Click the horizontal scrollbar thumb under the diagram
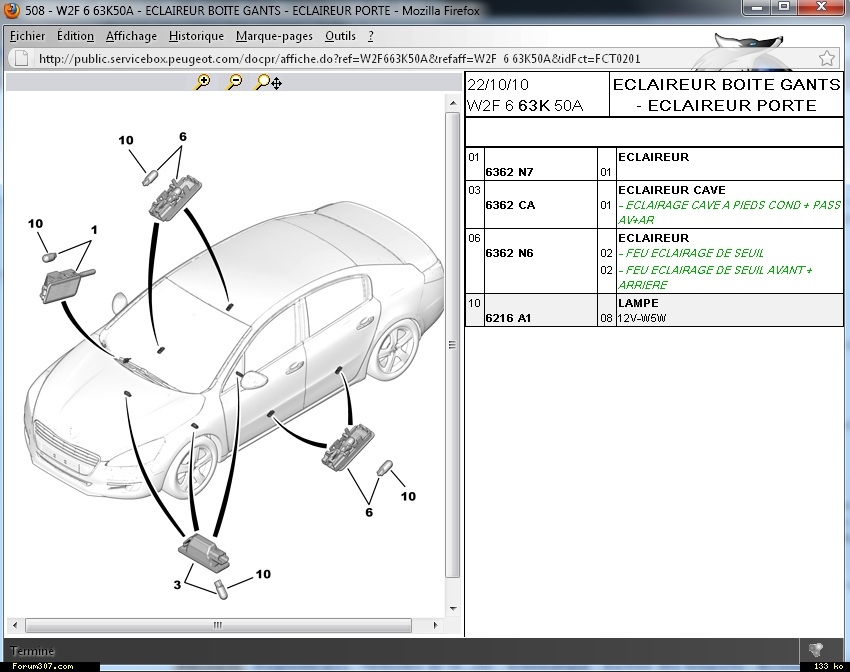Image resolution: width=850 pixels, height=672 pixels. 218,625
